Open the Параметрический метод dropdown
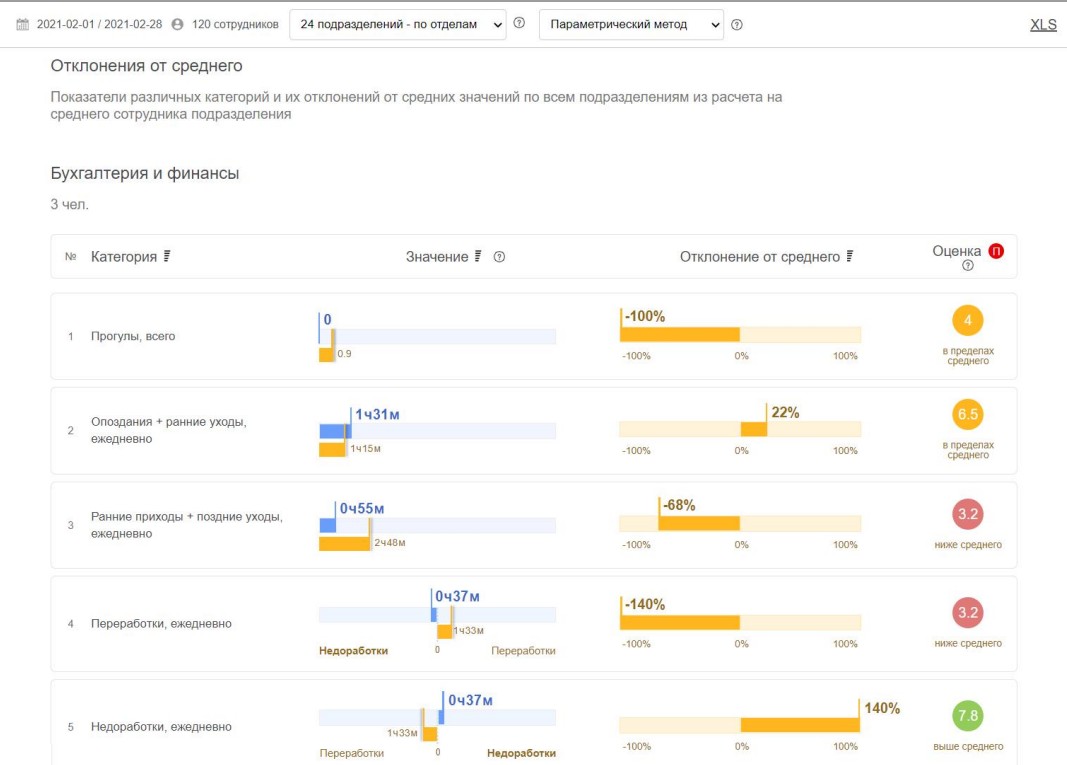 [630, 25]
